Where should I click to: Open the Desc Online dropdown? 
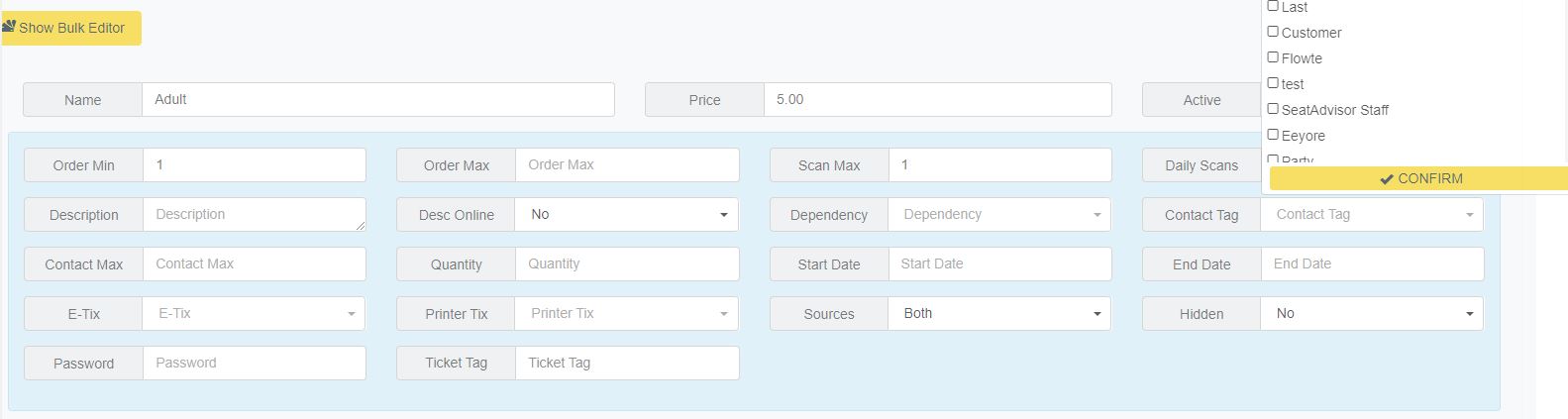[626, 215]
